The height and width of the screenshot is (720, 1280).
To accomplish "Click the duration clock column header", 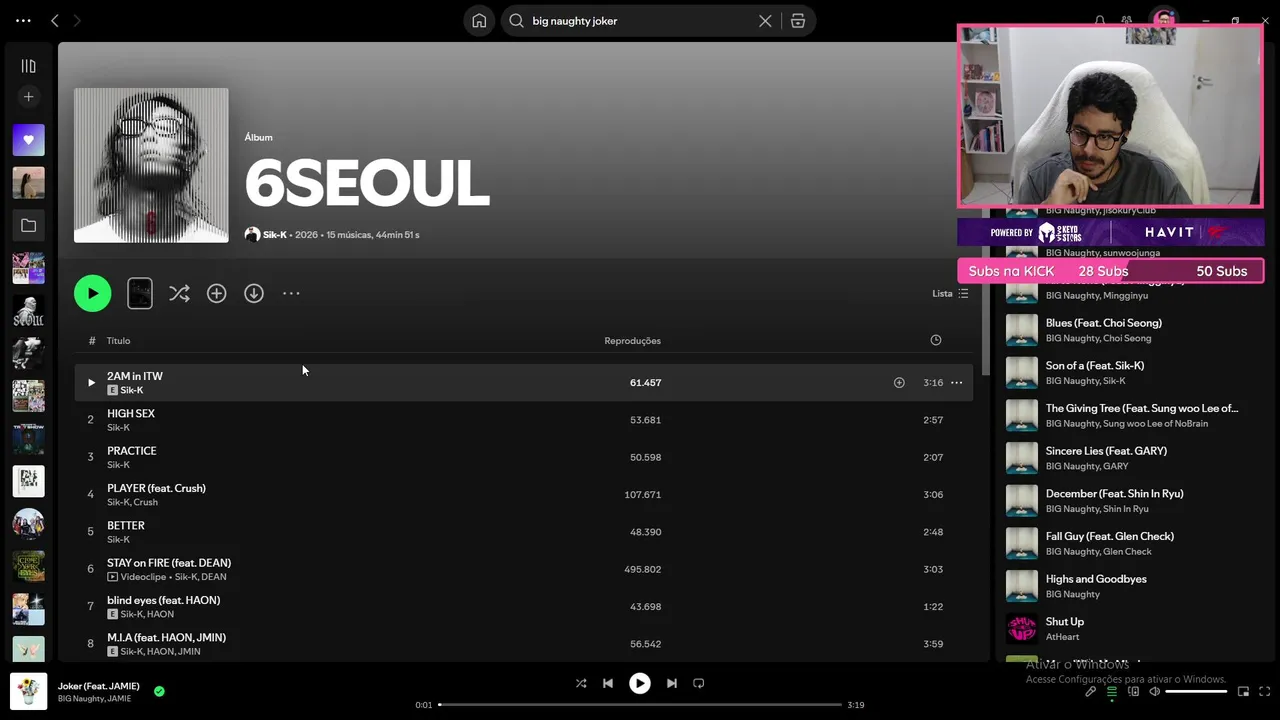I will tap(936, 340).
